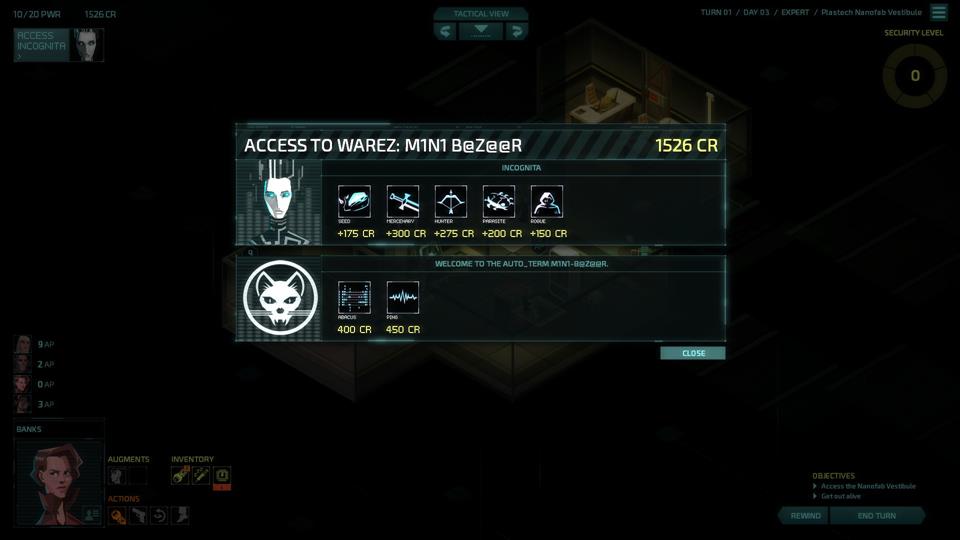Sell the Seed program for 175 CR
The height and width of the screenshot is (540, 960).
tap(354, 201)
